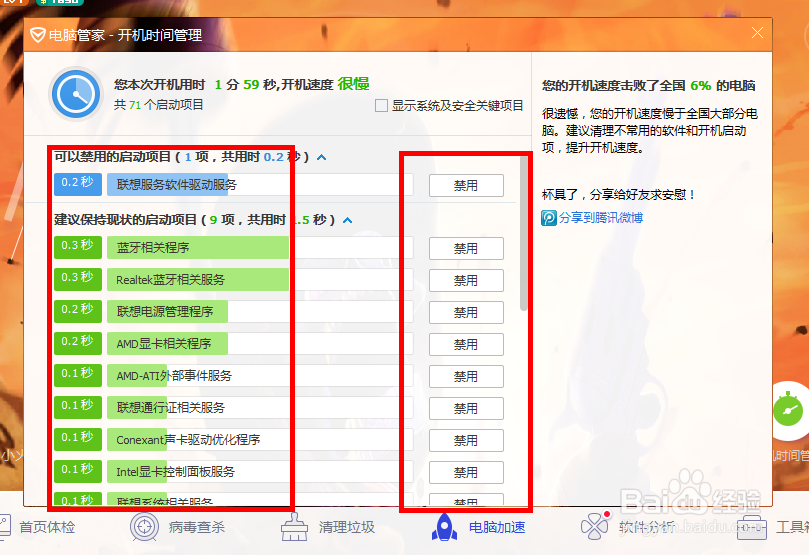Disable 蓝牙相关程序 startup item

(x=466, y=249)
